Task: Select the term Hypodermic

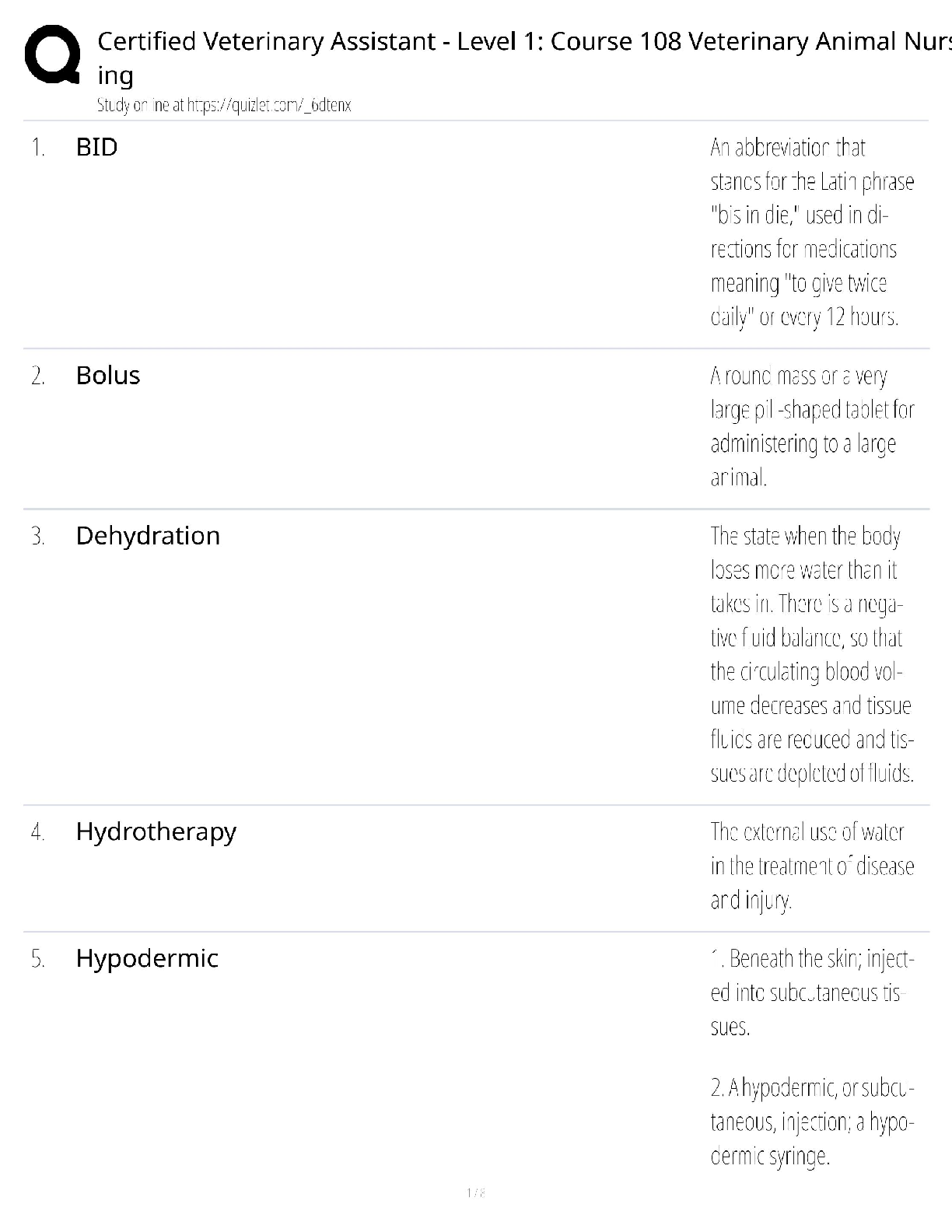Action: coord(147,958)
